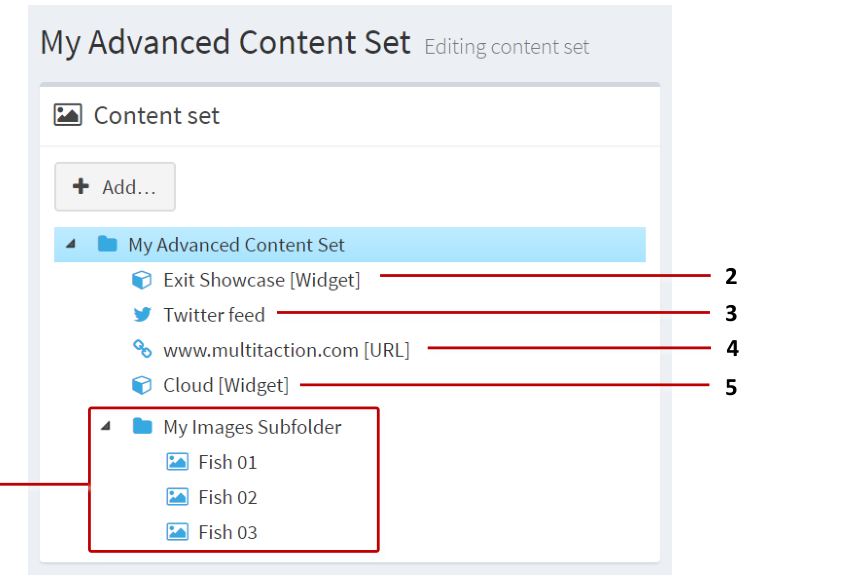Select the Cloud [Widget] entry

click(225, 384)
